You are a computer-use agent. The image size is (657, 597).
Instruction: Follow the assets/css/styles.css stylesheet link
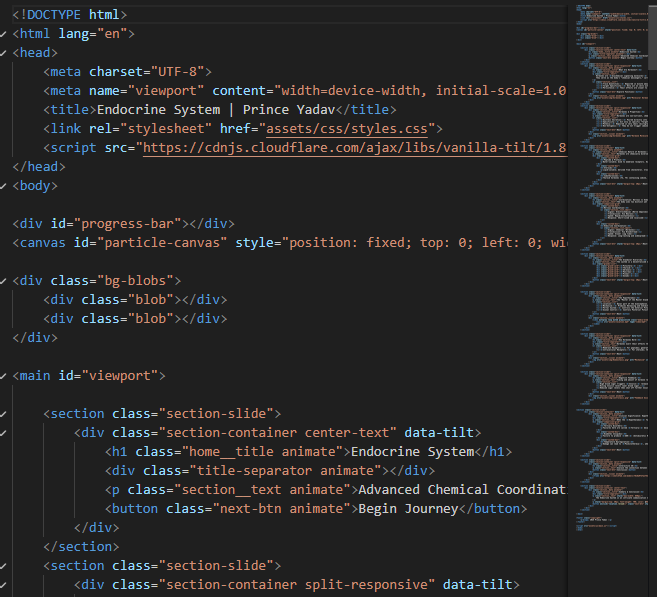point(349,129)
